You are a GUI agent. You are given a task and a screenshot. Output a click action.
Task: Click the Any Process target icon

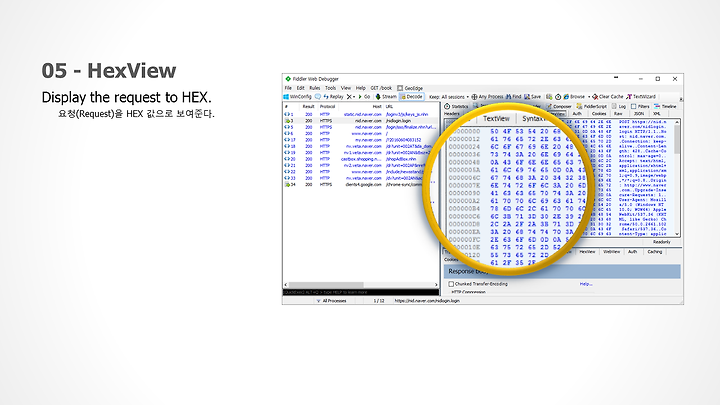click(474, 97)
